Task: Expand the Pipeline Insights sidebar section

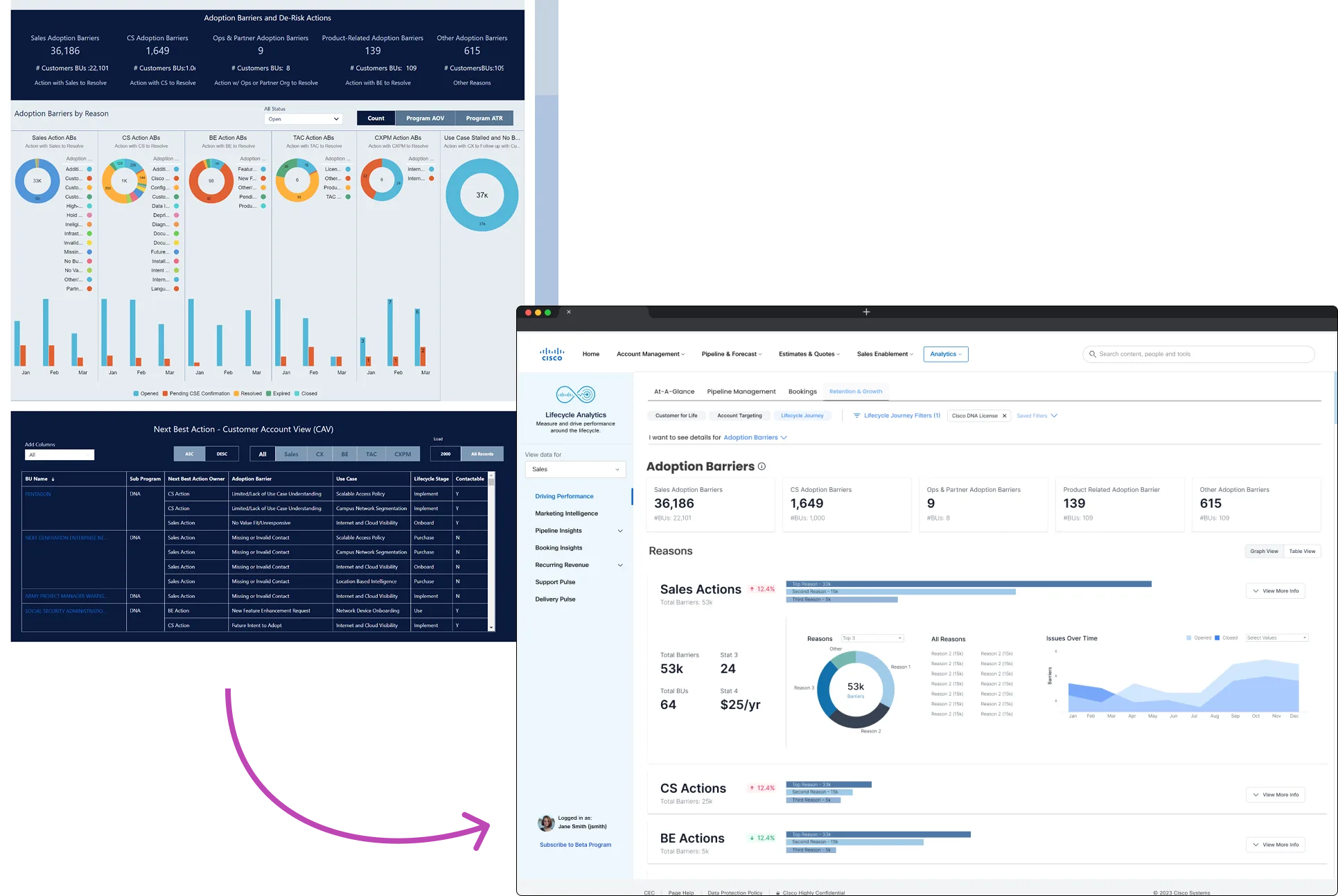Action: click(x=620, y=531)
